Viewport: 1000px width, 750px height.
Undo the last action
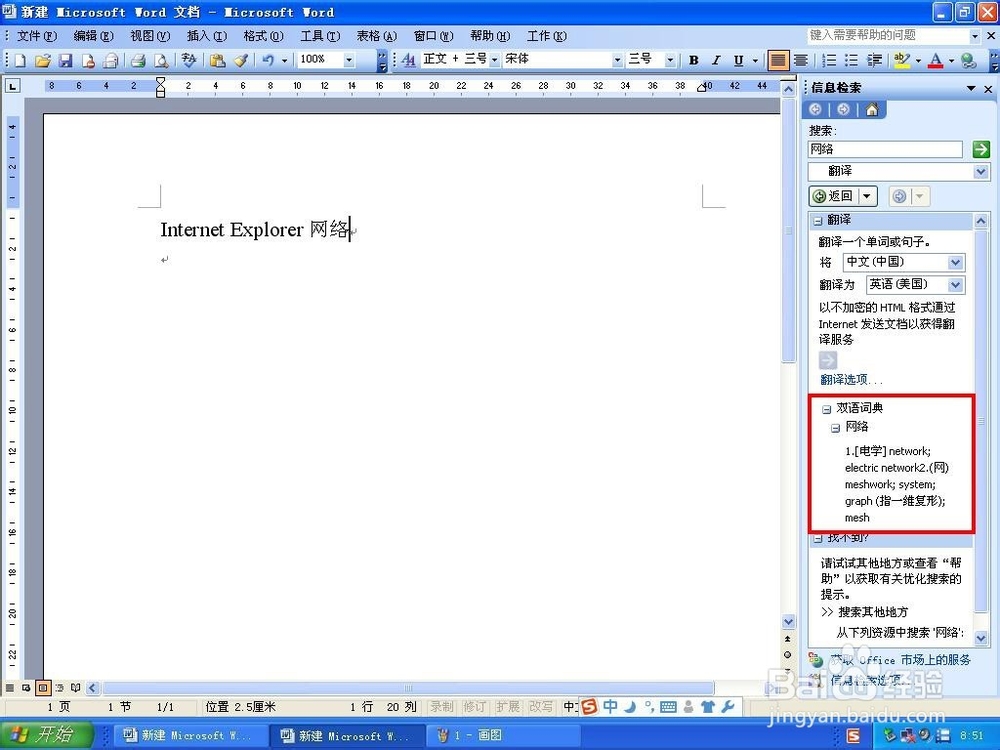[268, 61]
